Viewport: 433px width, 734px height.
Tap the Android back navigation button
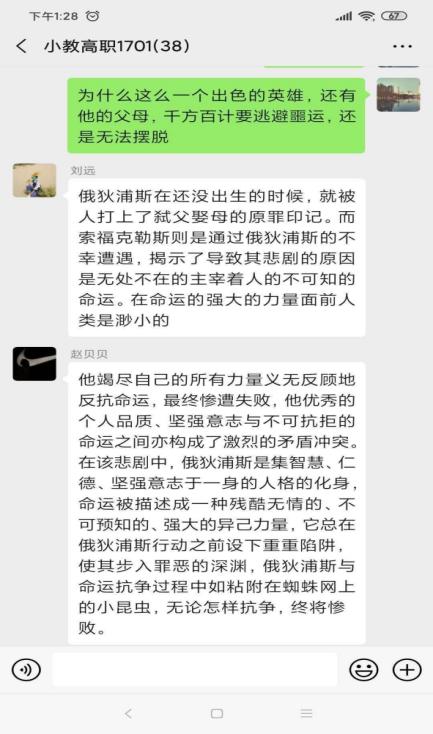coord(128,713)
